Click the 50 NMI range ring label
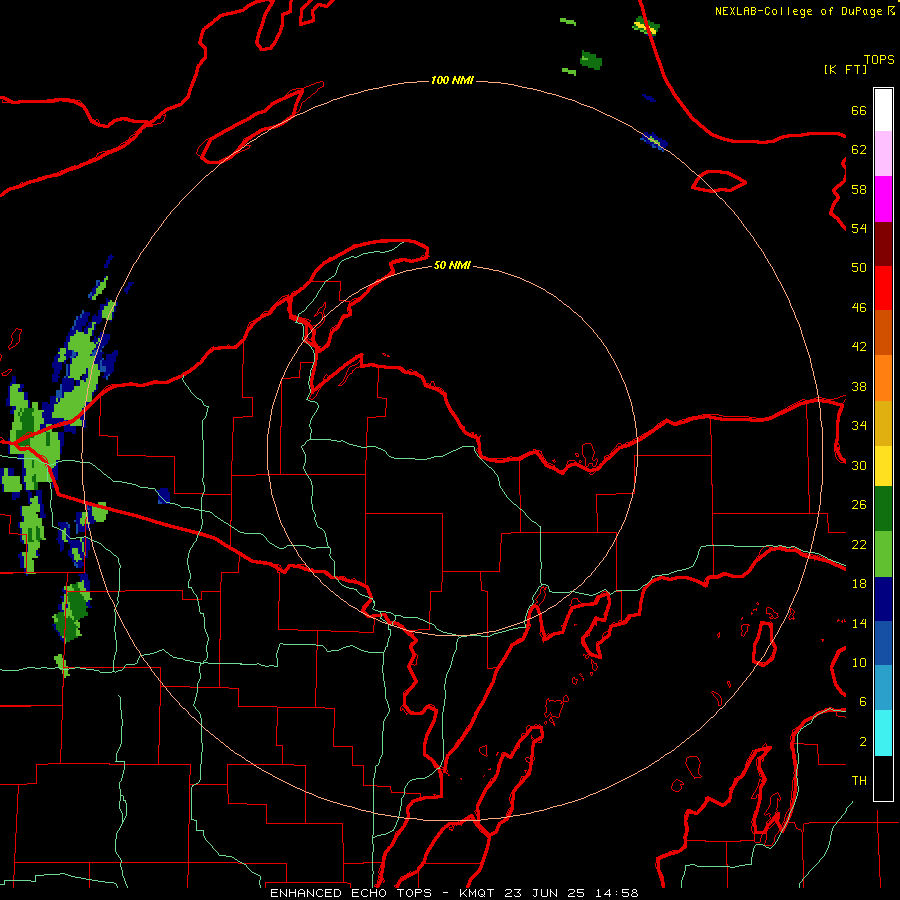Image resolution: width=900 pixels, height=900 pixels. click(x=452, y=265)
